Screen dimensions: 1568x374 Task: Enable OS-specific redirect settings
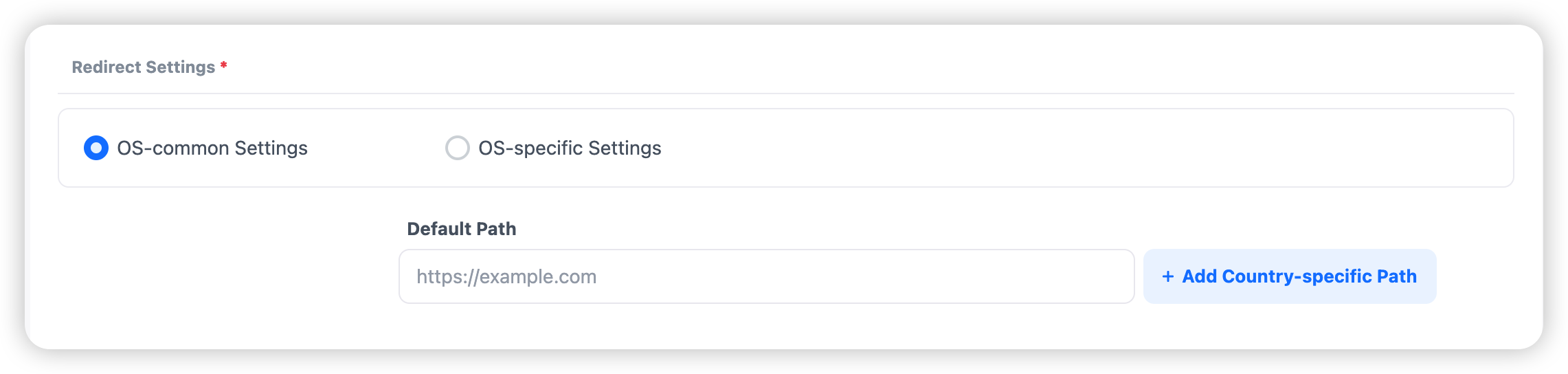(458, 148)
